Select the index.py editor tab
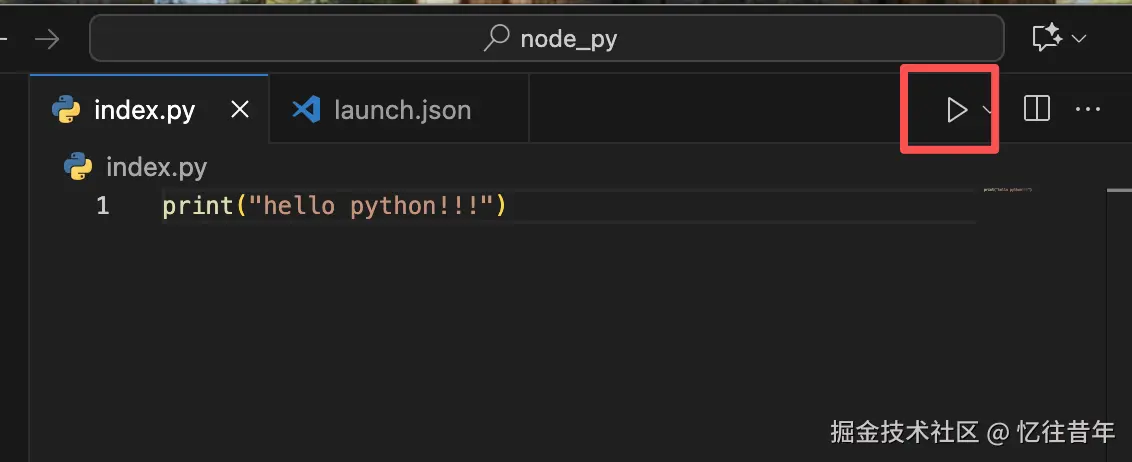The width and height of the screenshot is (1132, 462). (x=143, y=109)
